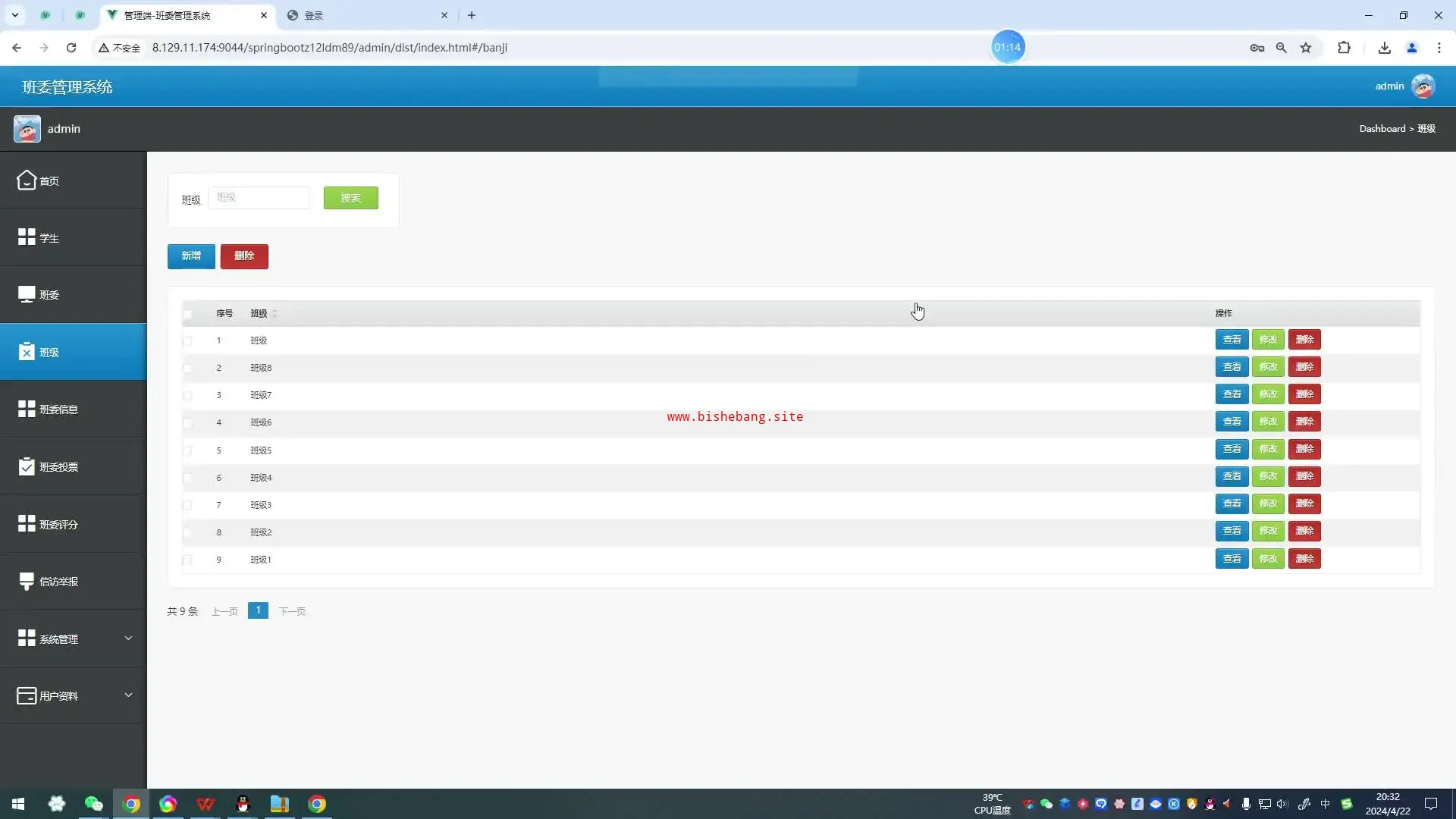Expand the 用户资料 submenu chevron
1456x819 pixels.
point(128,695)
